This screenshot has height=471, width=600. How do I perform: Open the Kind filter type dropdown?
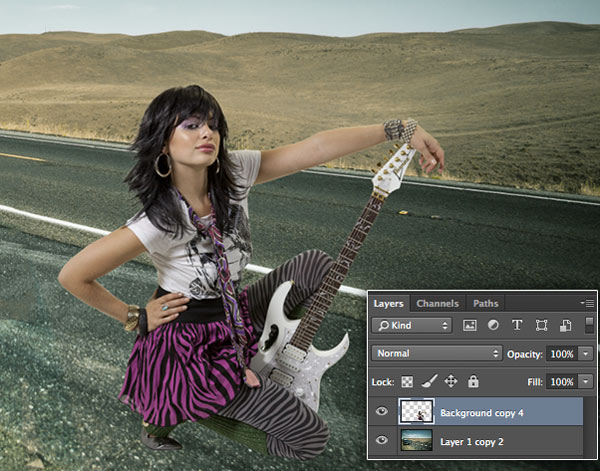pos(411,325)
